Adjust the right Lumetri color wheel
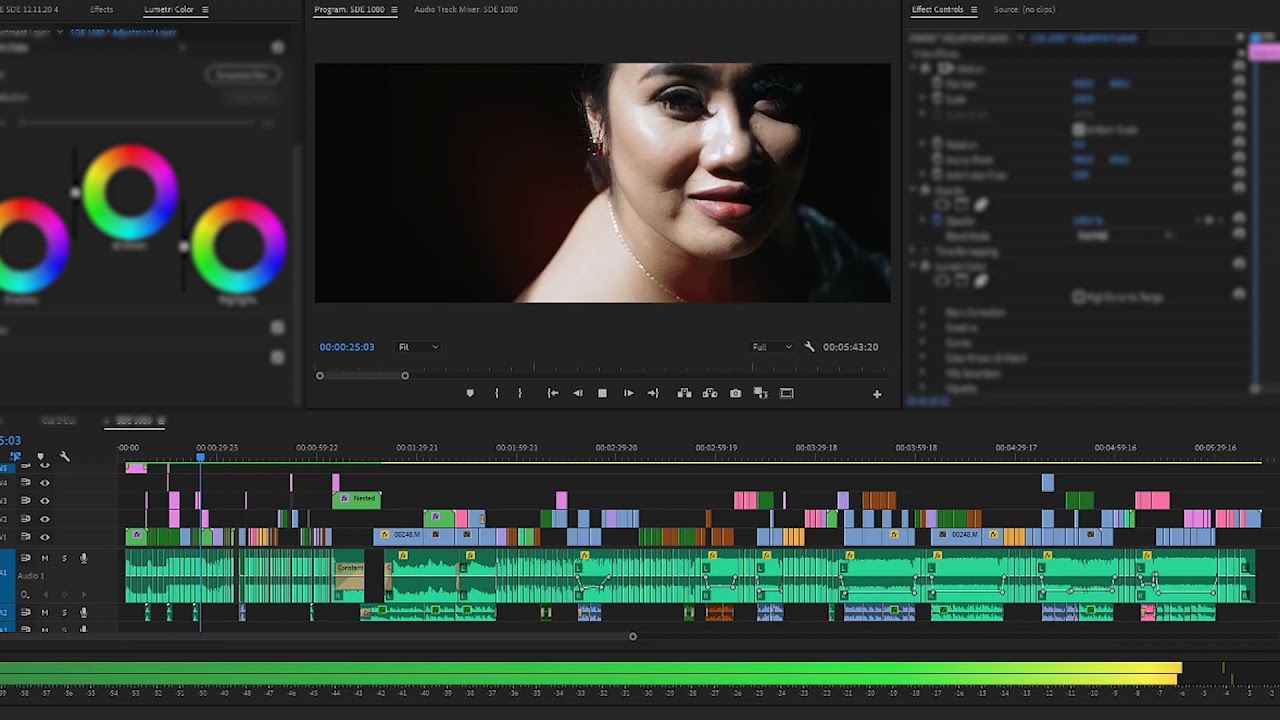This screenshot has width=1280, height=720. point(238,246)
